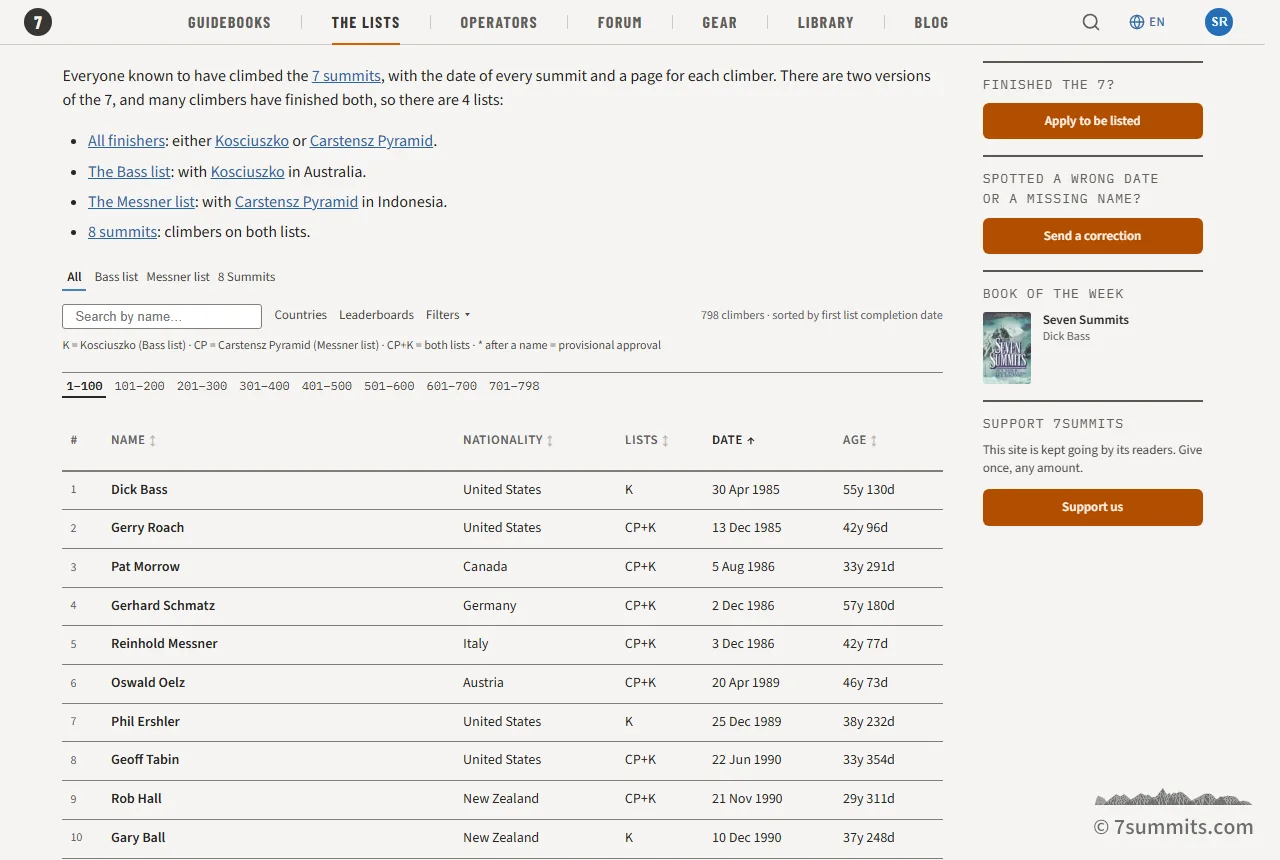
Task: Click the Apply to be listed button
Action: pos(1092,121)
